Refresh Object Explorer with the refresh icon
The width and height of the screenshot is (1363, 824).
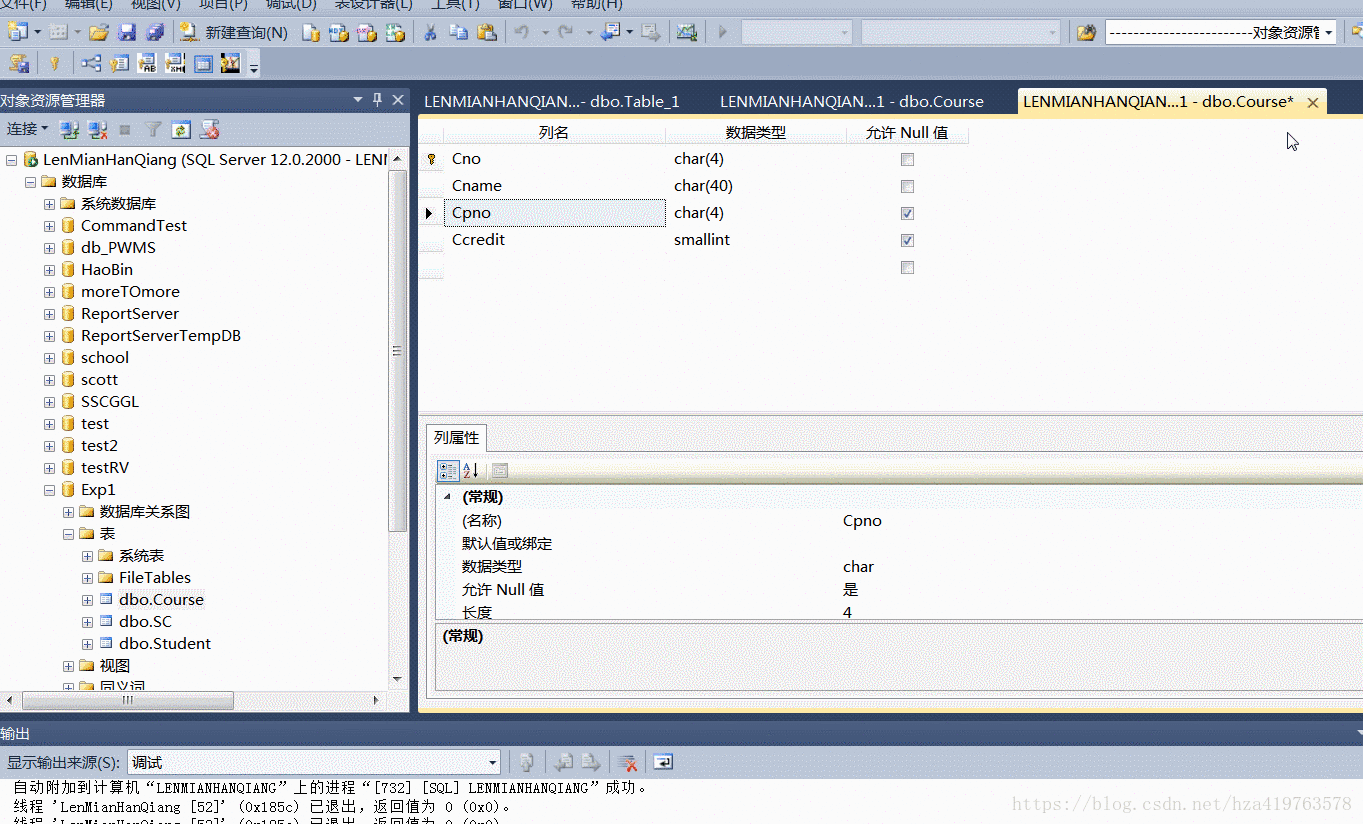coord(180,129)
